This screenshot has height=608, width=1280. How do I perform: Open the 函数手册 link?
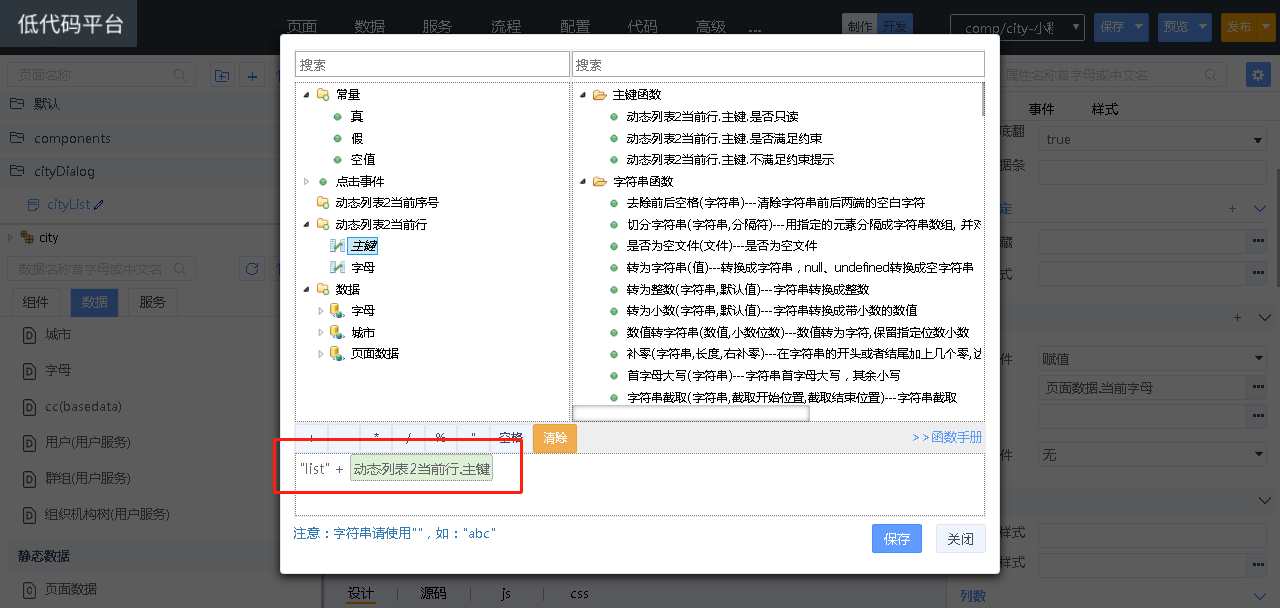(x=947, y=438)
